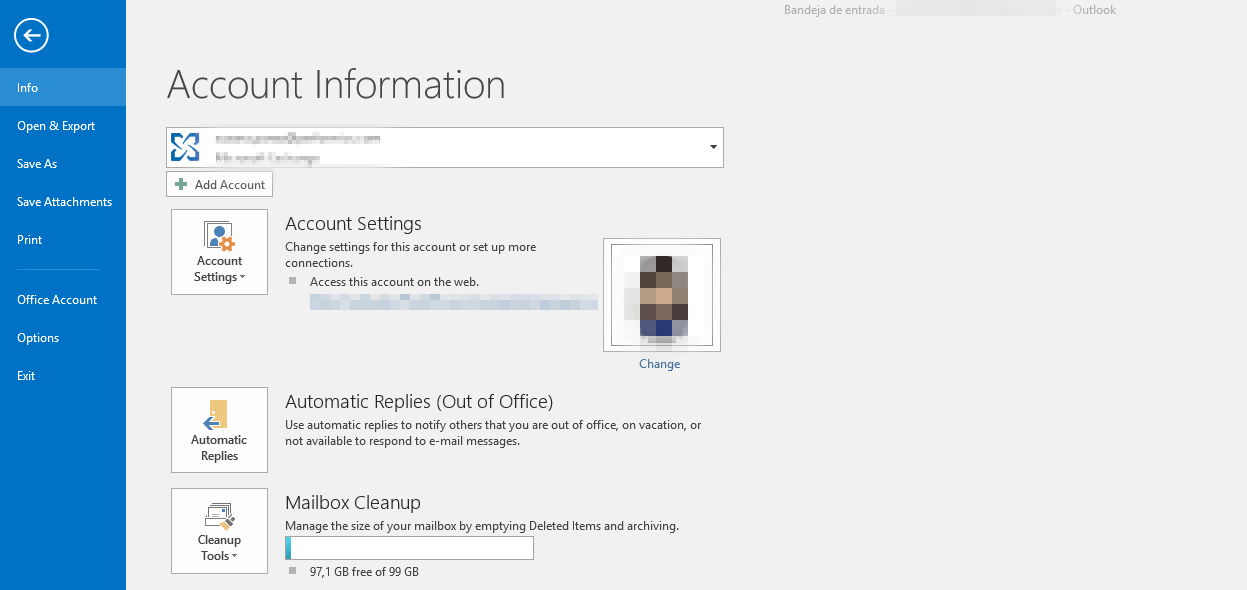Click the green plus icon on Add Account
The image size is (1247, 590).
coord(181,184)
